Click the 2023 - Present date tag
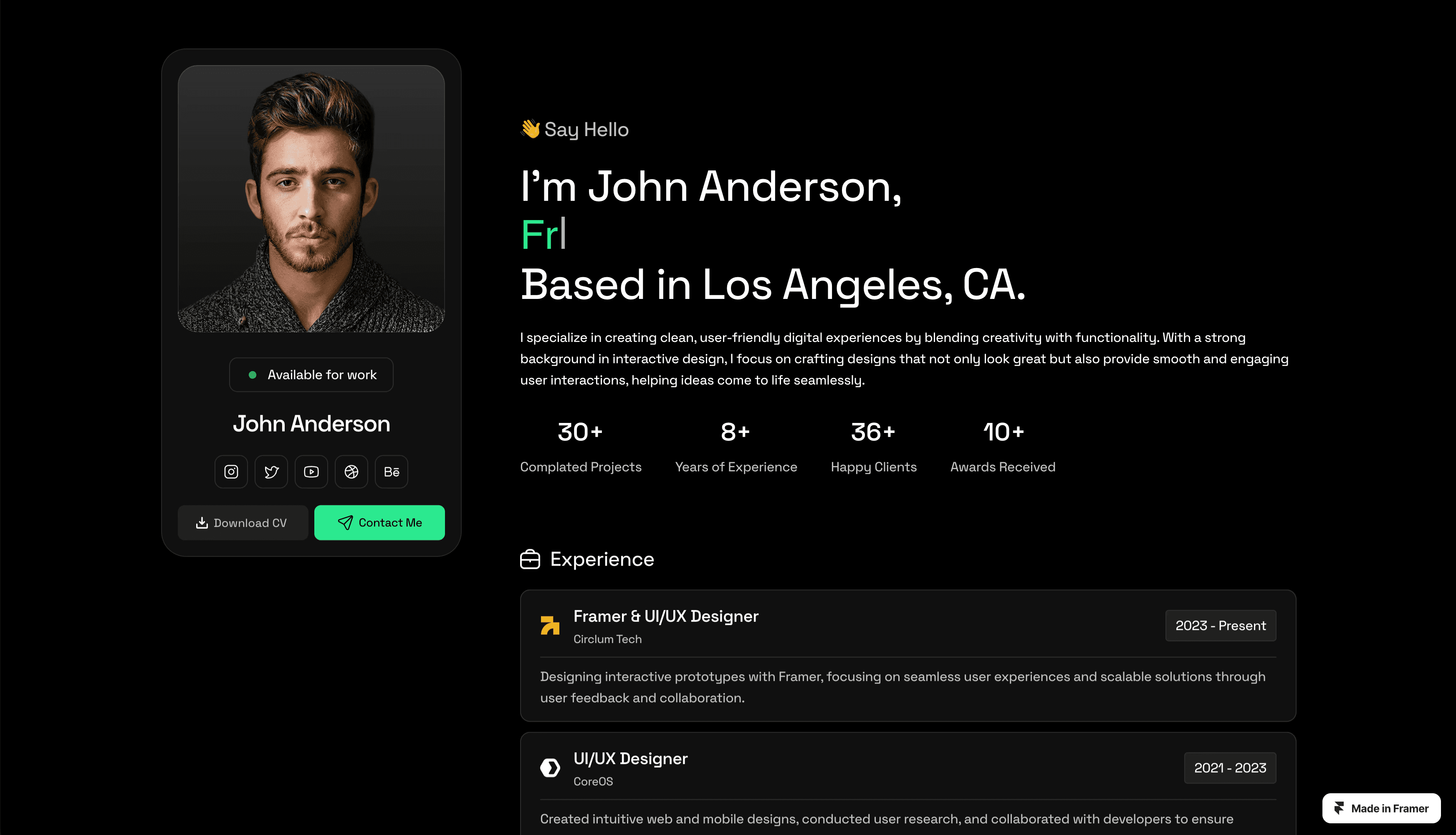 click(x=1221, y=625)
